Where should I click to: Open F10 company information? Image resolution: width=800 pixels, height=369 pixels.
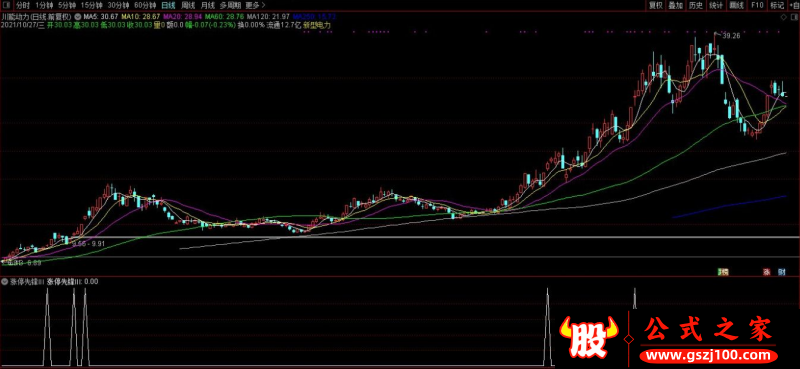coord(757,6)
